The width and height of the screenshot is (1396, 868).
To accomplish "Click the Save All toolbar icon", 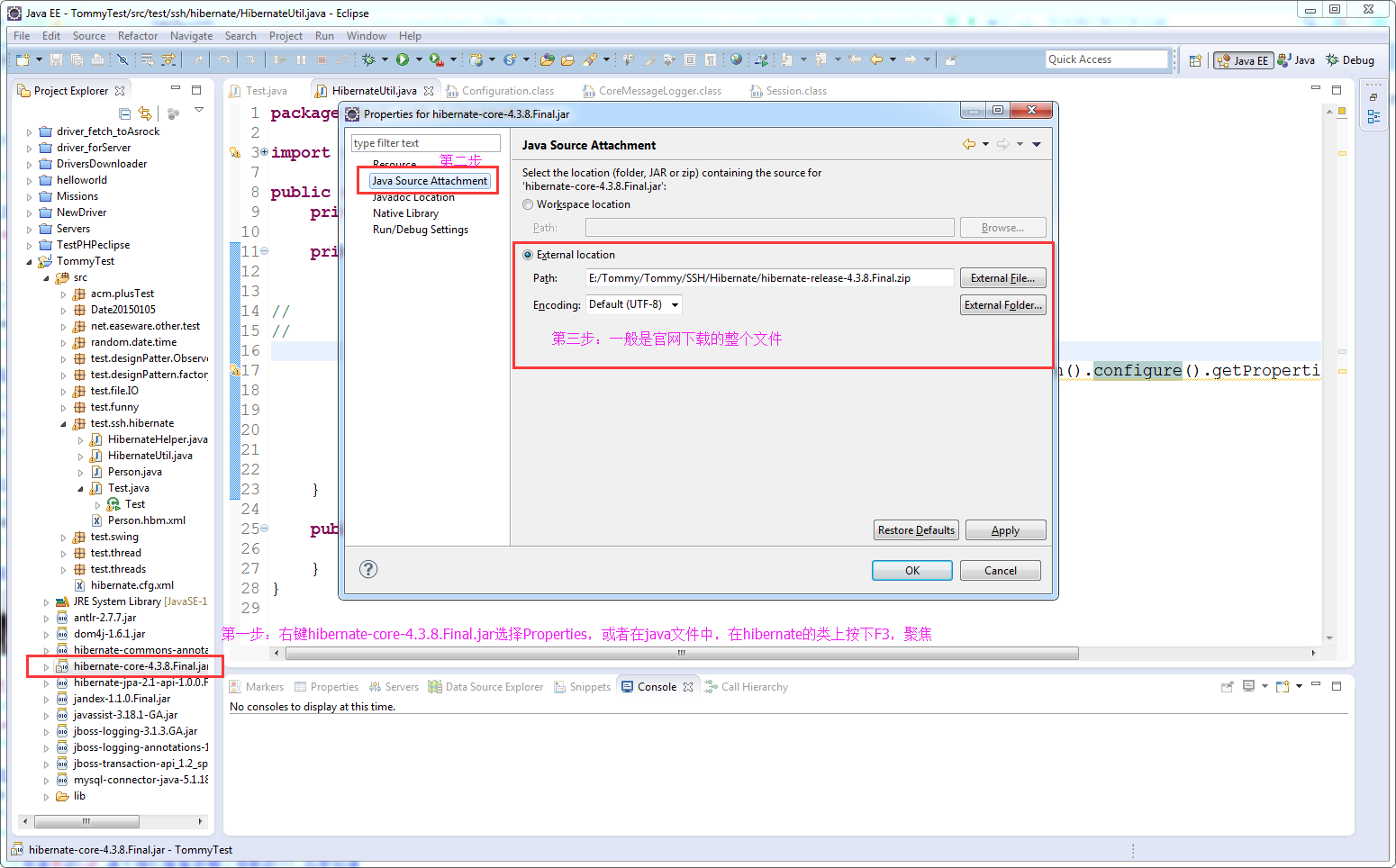I will (x=77, y=59).
